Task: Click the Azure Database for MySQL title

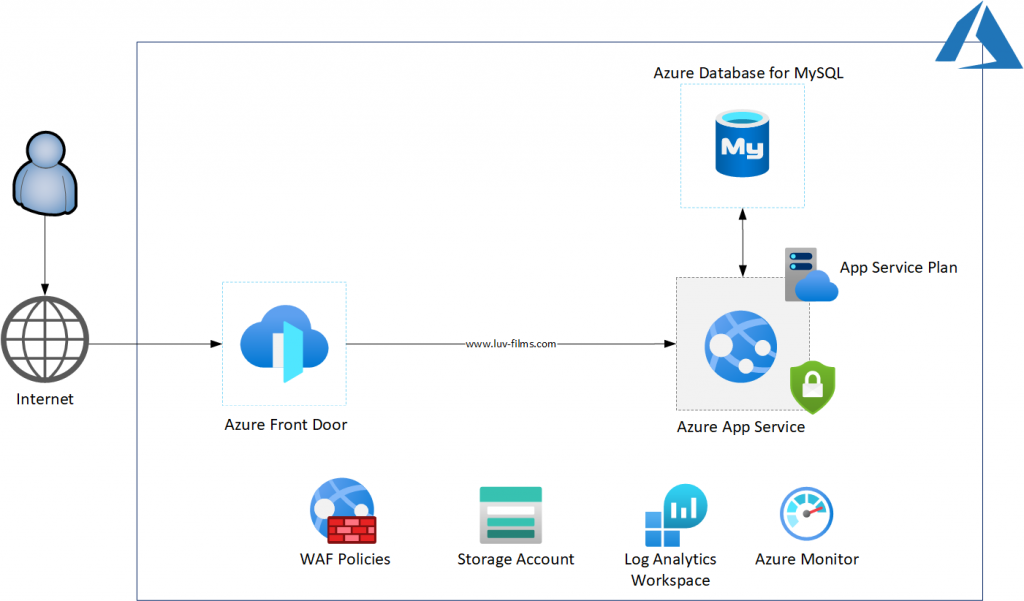Action: pyautogui.click(x=742, y=73)
